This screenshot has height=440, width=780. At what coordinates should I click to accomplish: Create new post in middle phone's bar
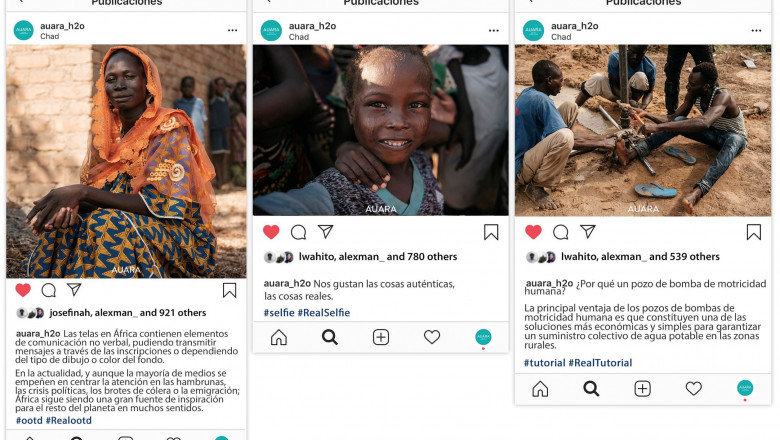[381, 337]
